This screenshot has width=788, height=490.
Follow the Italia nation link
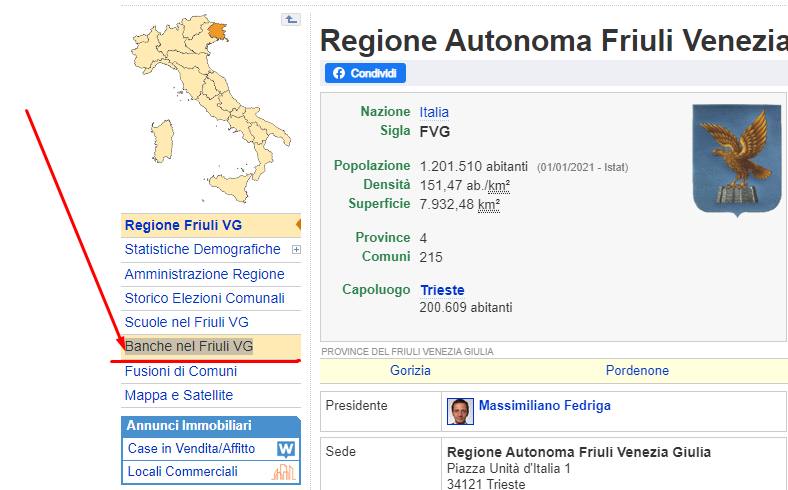pyautogui.click(x=434, y=112)
